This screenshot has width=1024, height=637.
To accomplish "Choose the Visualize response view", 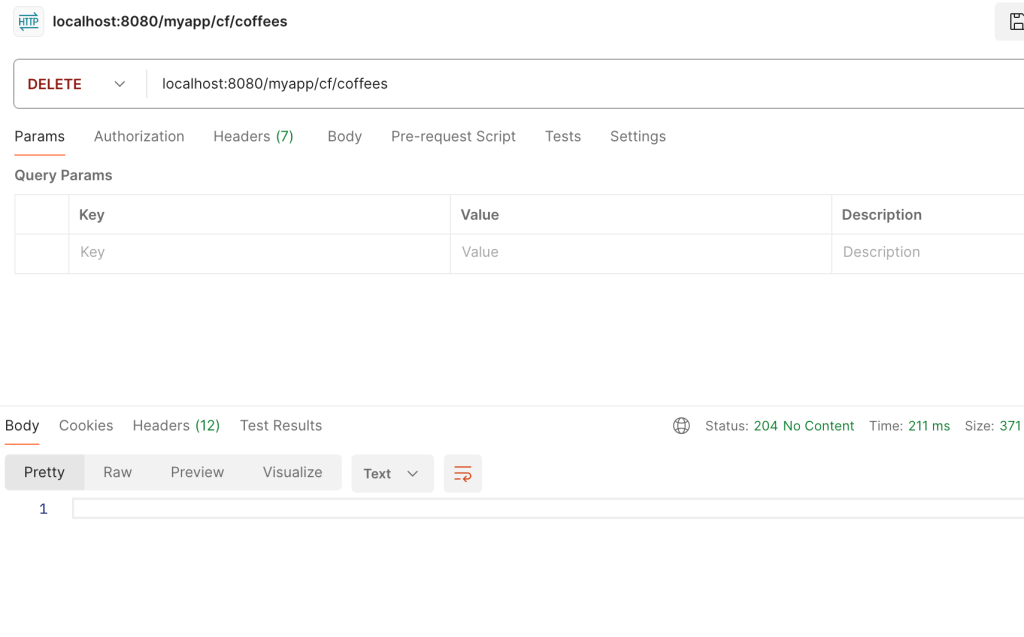I will tap(292, 473).
